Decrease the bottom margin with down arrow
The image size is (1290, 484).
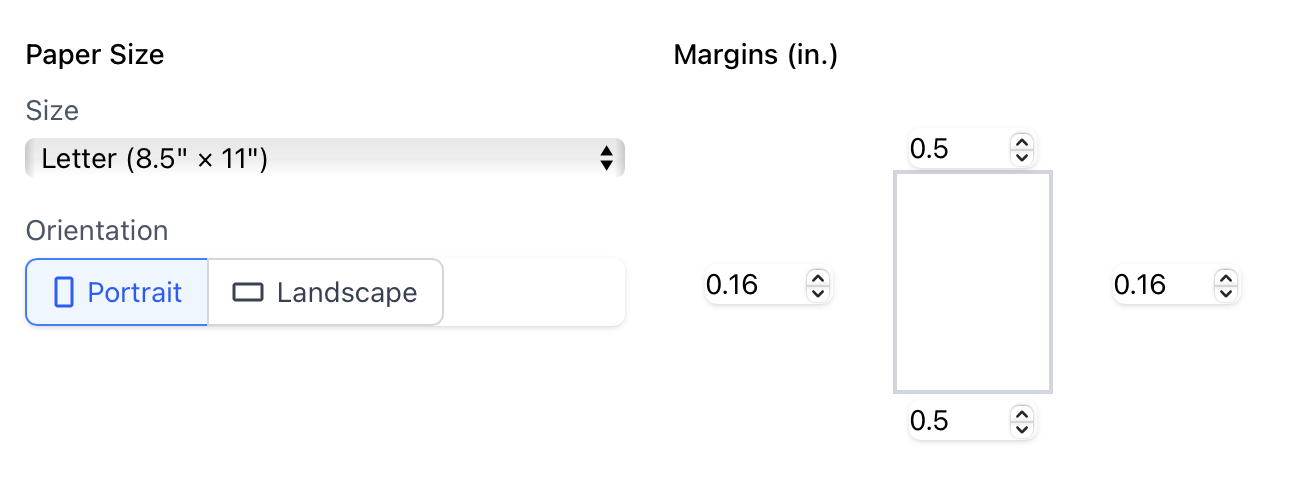[1021, 429]
